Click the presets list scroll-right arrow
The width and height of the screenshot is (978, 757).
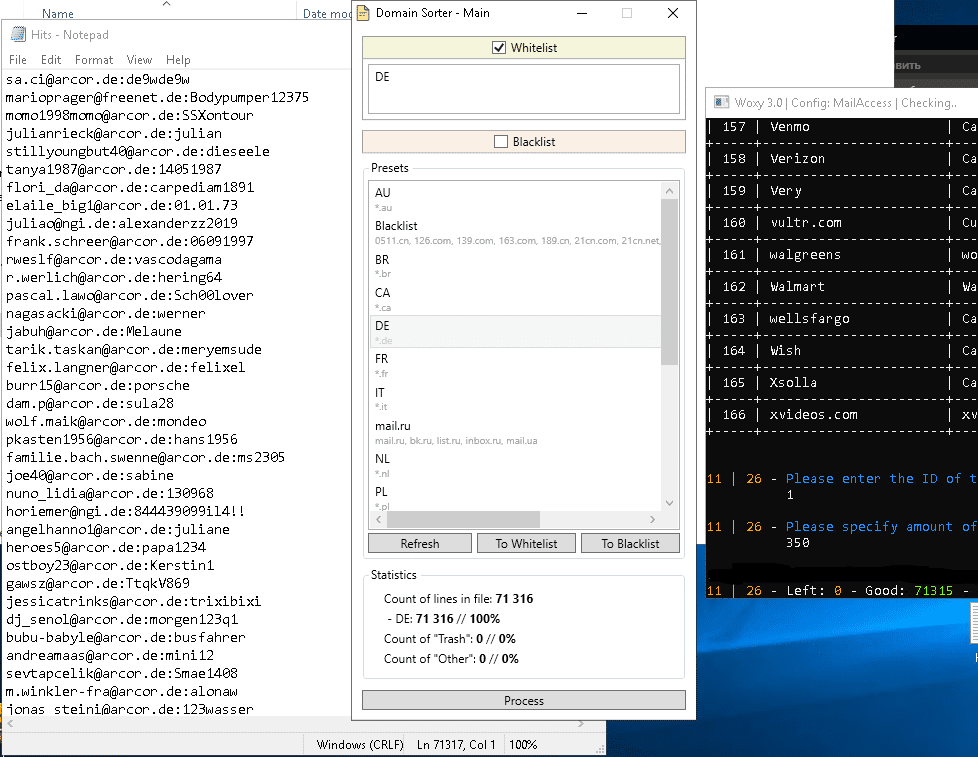pos(652,519)
